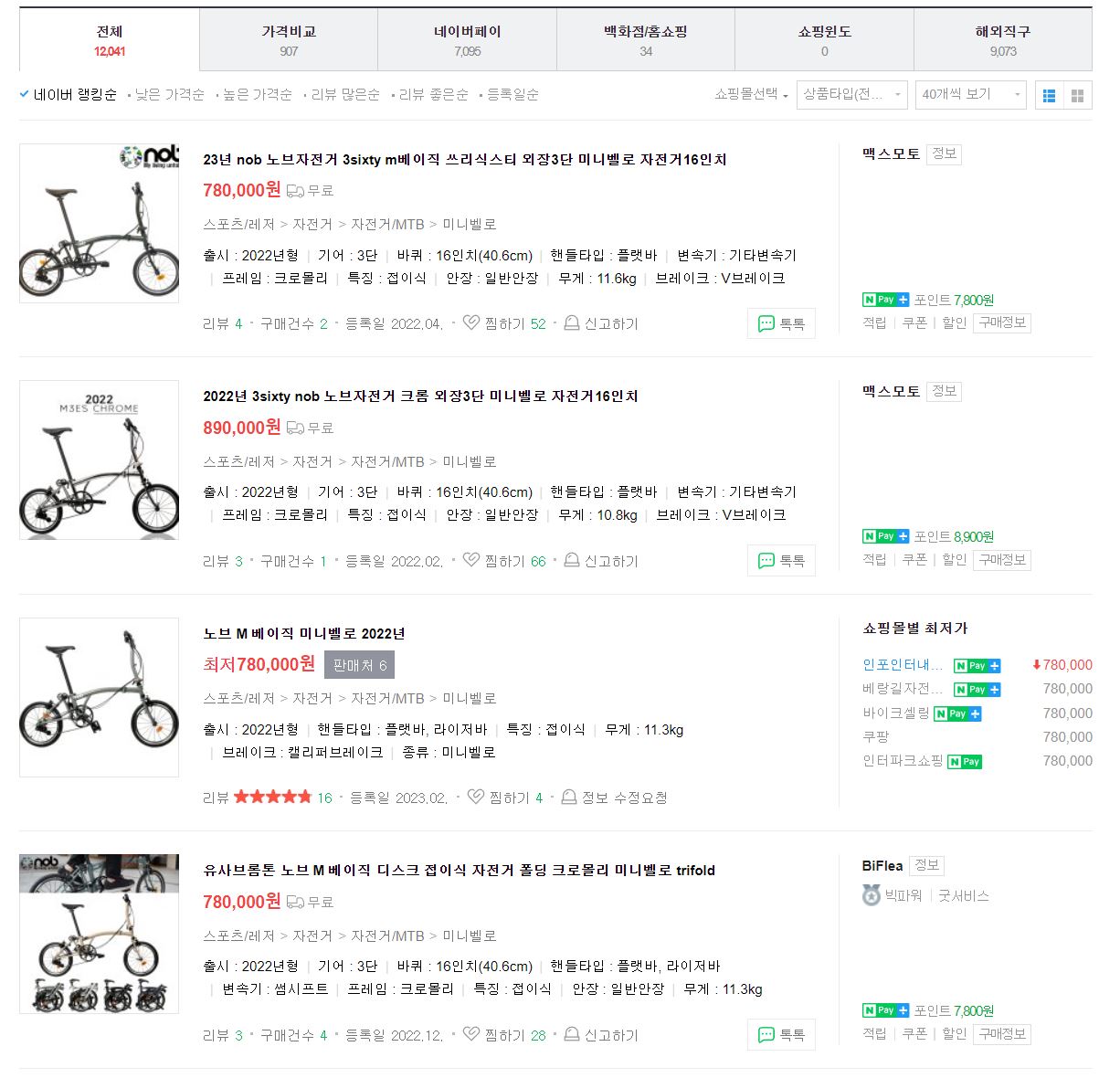Screen dimensions: 1120x1078
Task: Click five-star review rating on 노브 M 베이직
Action: (x=272, y=797)
